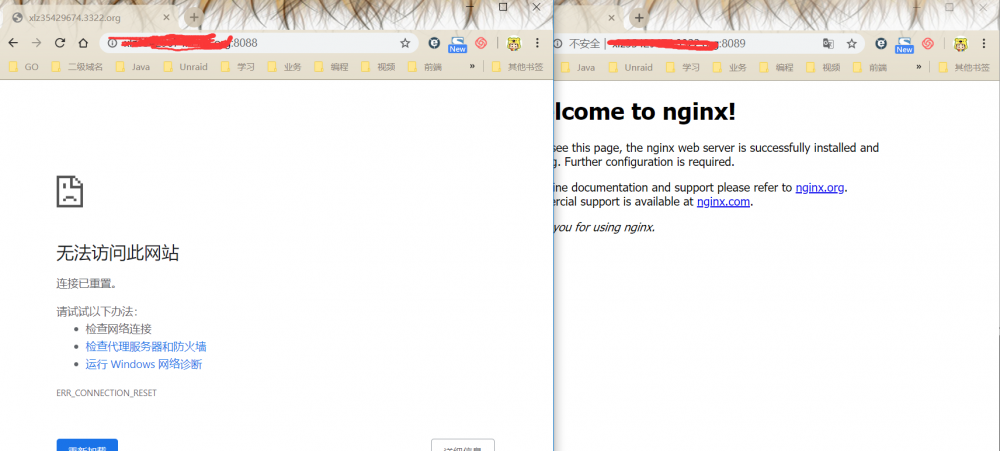
Task: Open the 编程 bookmark folder in left window
Action: [x=331, y=66]
